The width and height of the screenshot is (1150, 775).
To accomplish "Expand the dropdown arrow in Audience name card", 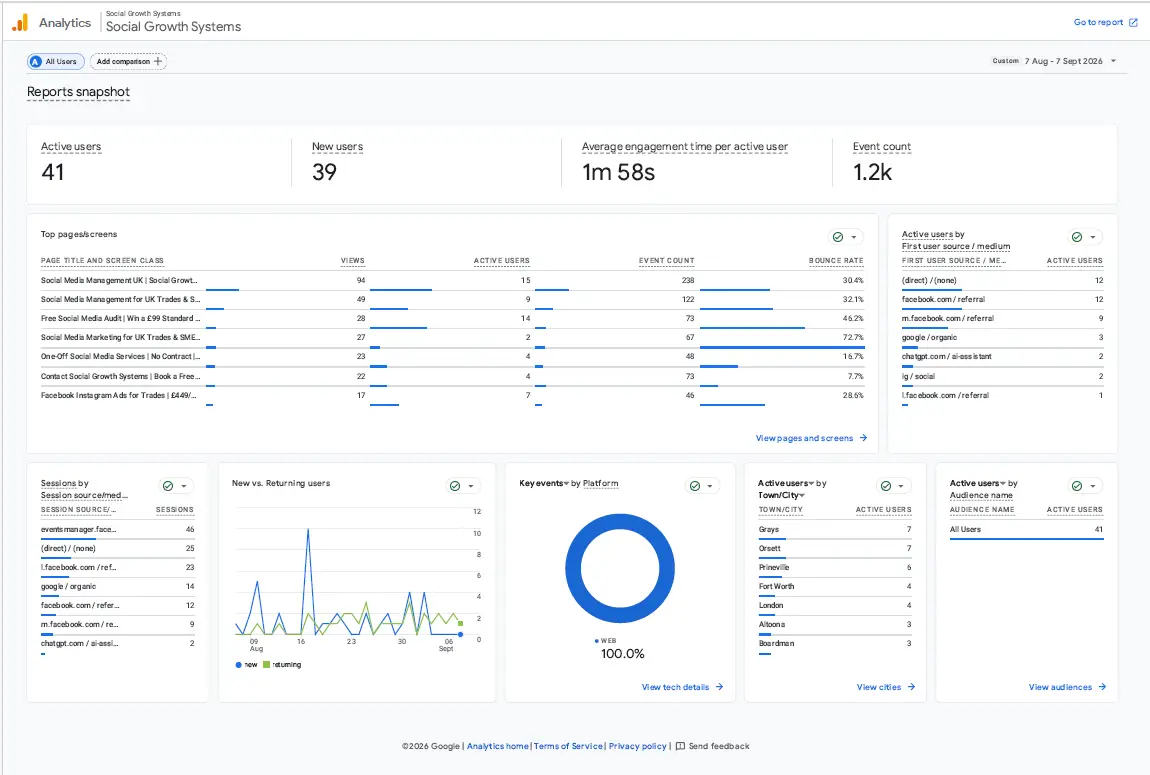I will 1093,486.
